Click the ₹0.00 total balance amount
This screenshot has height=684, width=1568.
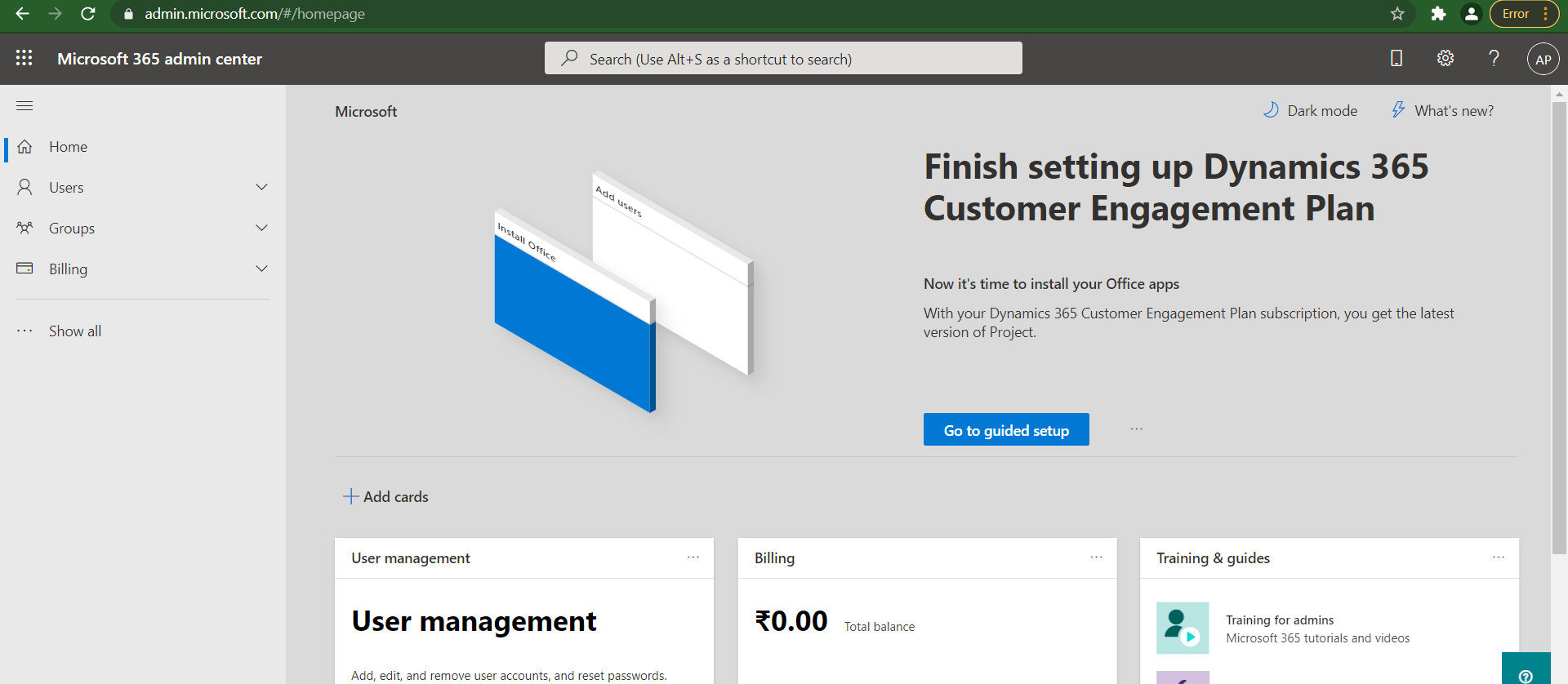791,621
